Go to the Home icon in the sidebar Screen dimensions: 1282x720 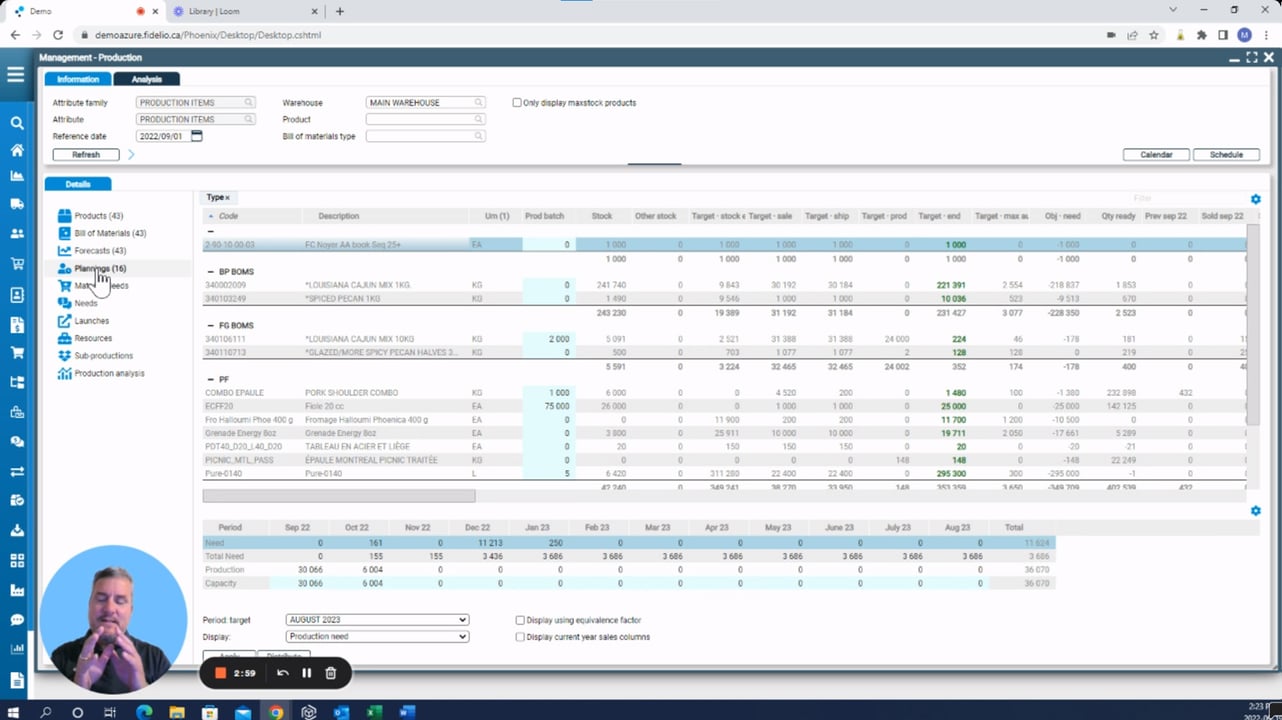coord(16,150)
